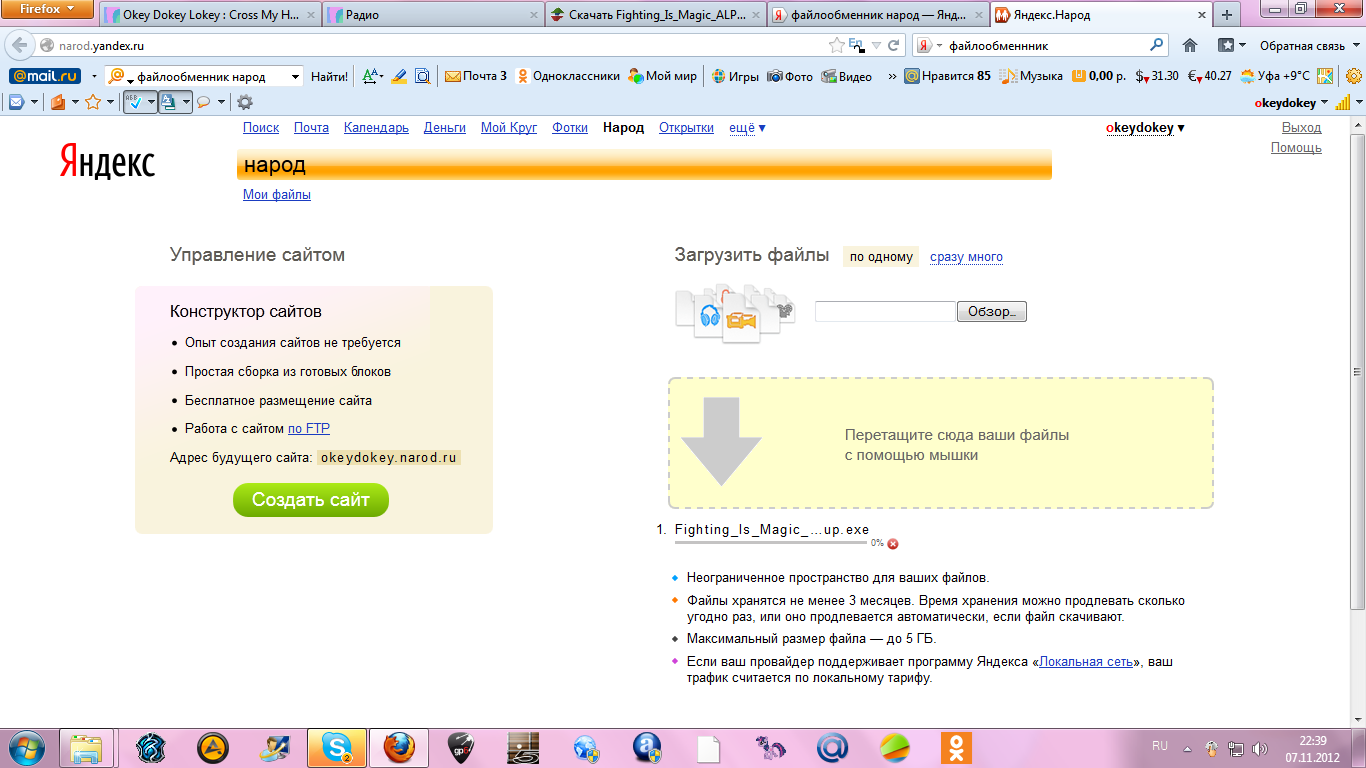Click the Выход logout link
This screenshot has width=1366, height=768.
pos(1302,128)
